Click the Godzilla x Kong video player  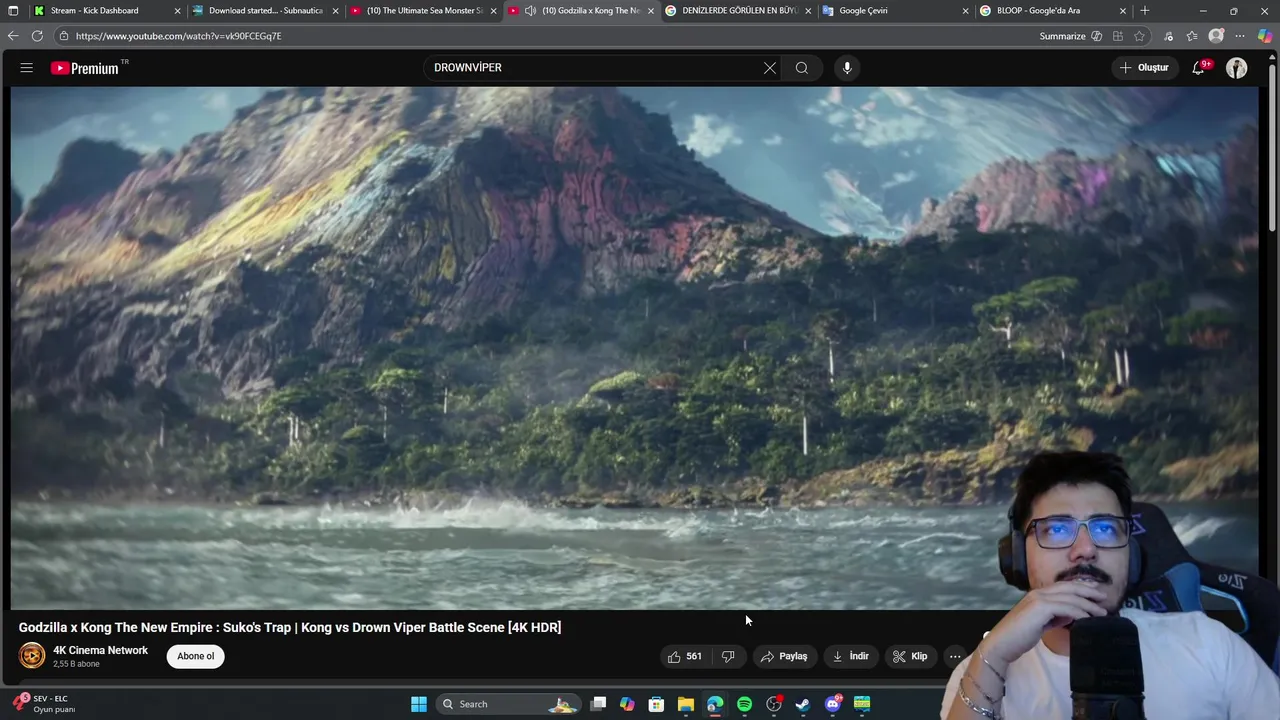tap(635, 348)
